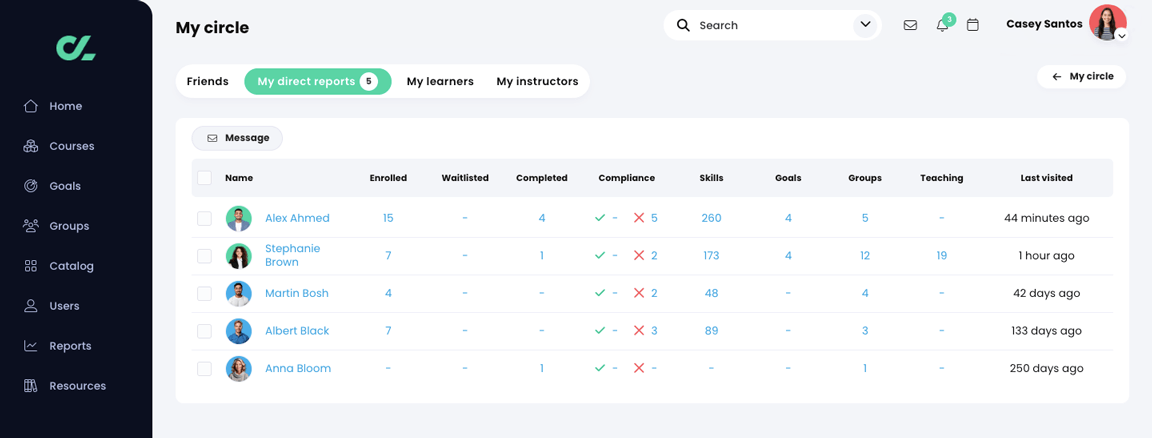The height and width of the screenshot is (438, 1152).
Task: Open the notifications bell
Action: click(x=942, y=25)
